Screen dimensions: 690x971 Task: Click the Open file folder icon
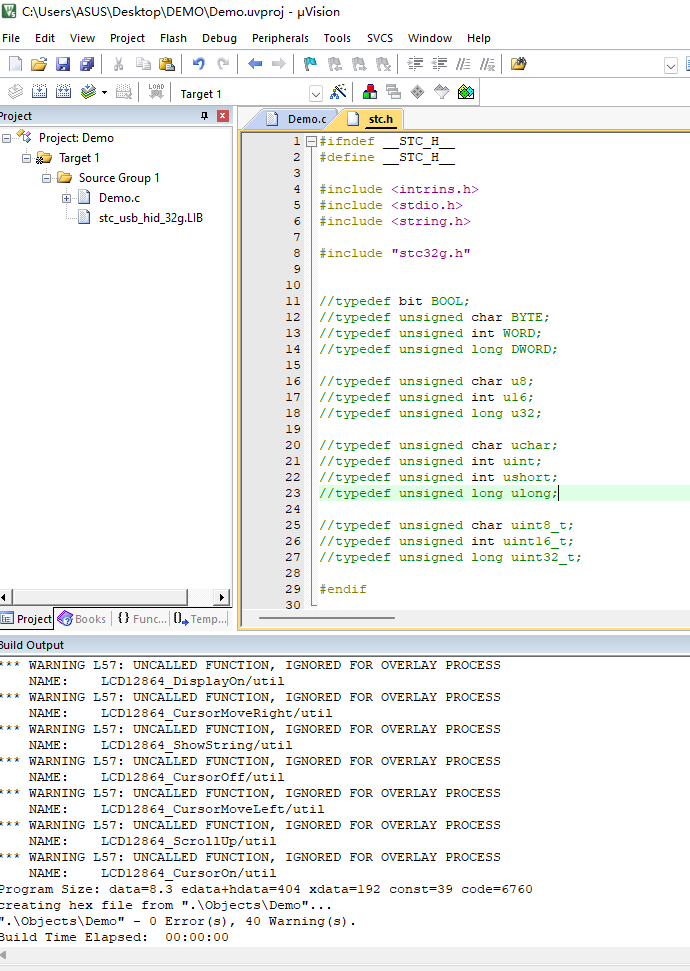tap(38, 64)
